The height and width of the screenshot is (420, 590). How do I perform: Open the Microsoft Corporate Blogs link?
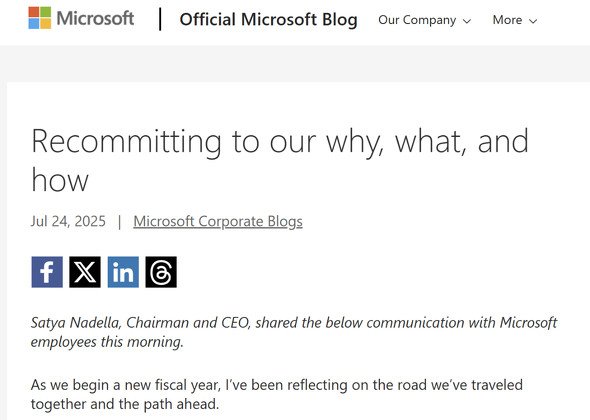218,221
